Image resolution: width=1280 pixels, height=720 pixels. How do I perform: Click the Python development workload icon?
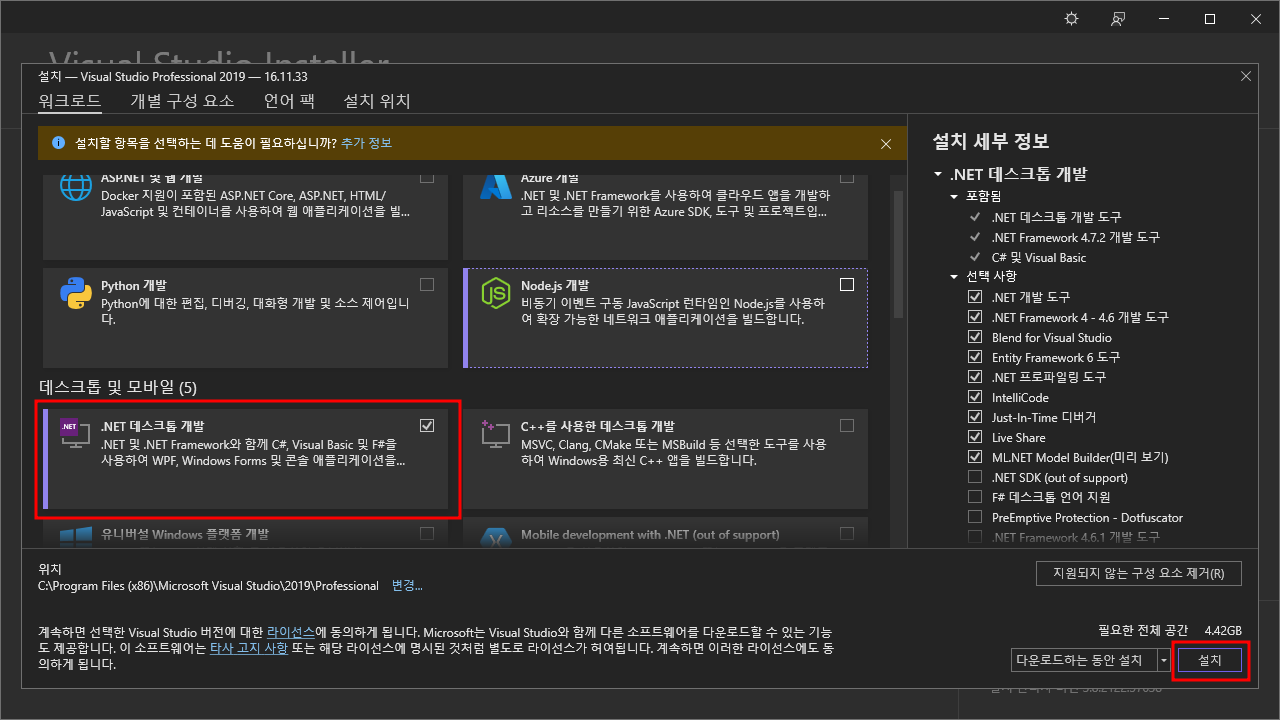(x=76, y=293)
